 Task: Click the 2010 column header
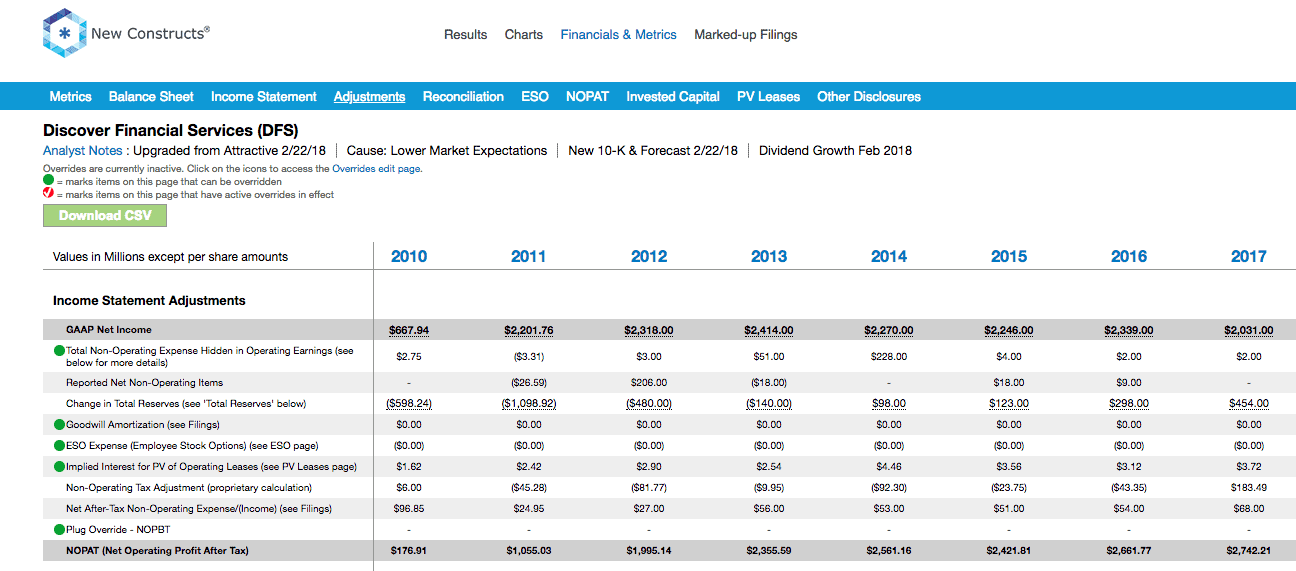[x=409, y=257]
